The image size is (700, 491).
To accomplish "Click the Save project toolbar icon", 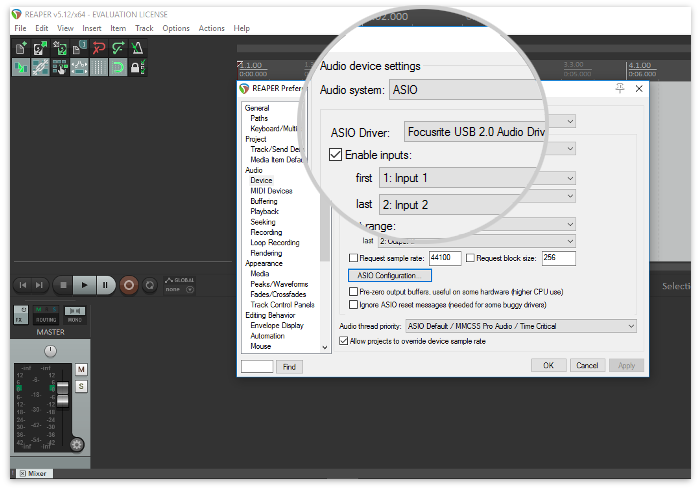I will pos(60,48).
